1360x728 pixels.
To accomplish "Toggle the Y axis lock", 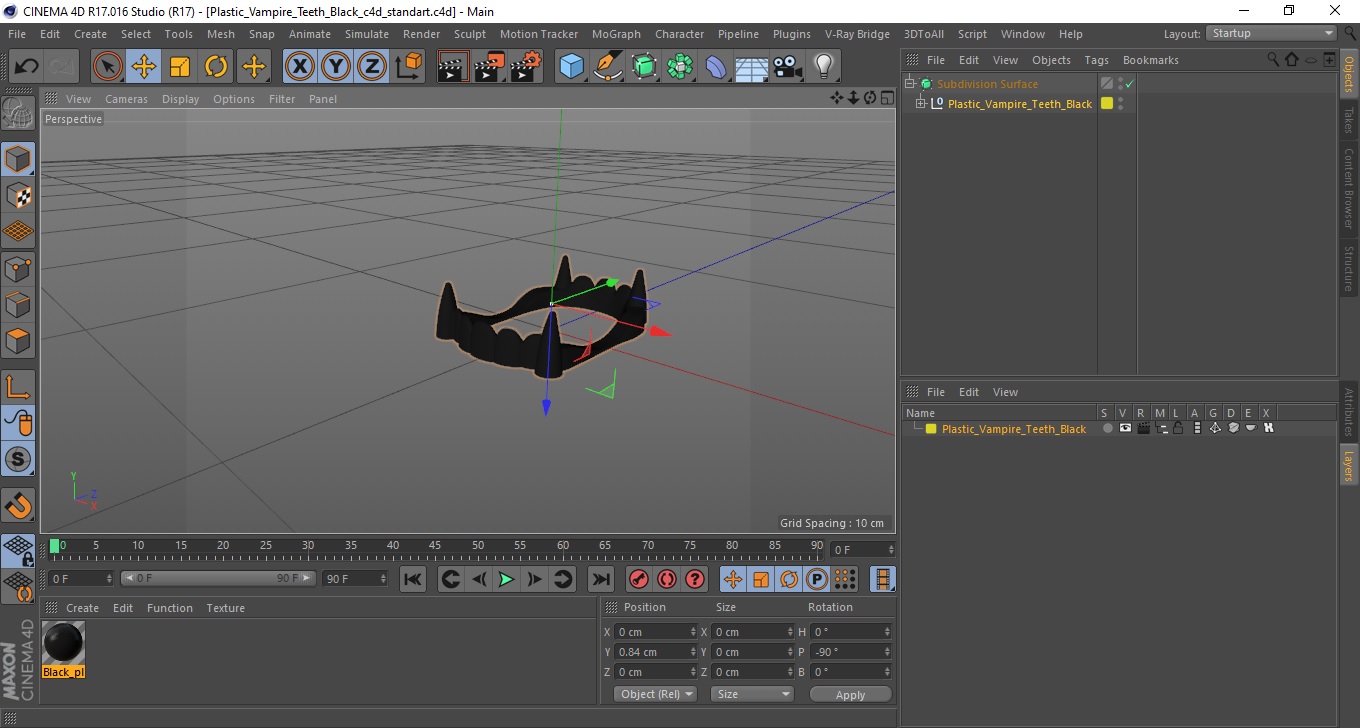I will [336, 67].
